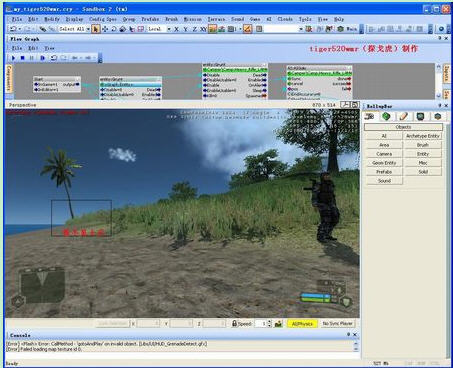Image resolution: width=453 pixels, height=368 pixels.
Task: Click the Geom Entity button
Action: [384, 163]
